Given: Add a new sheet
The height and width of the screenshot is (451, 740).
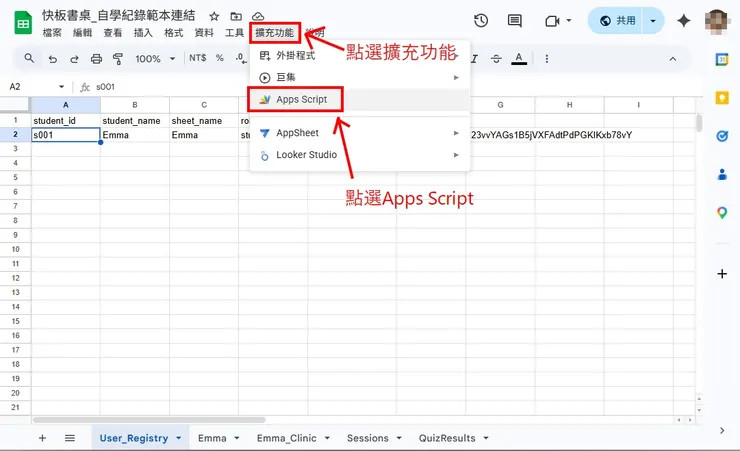Looking at the screenshot, I should point(42,438).
